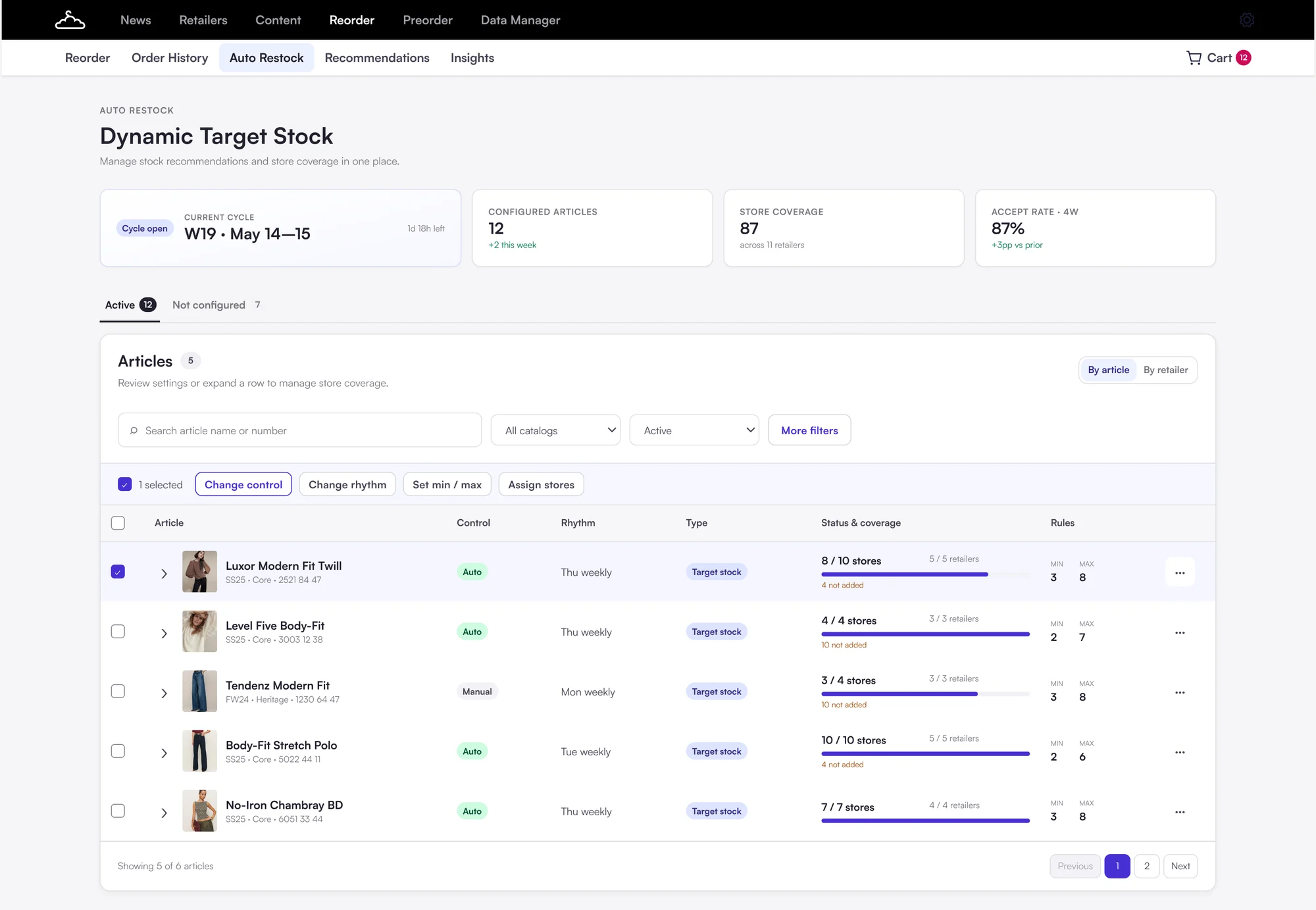Viewport: 1316px width, 910px height.
Task: Open more options for Tendenz Modern Fit
Action: pos(1180,692)
